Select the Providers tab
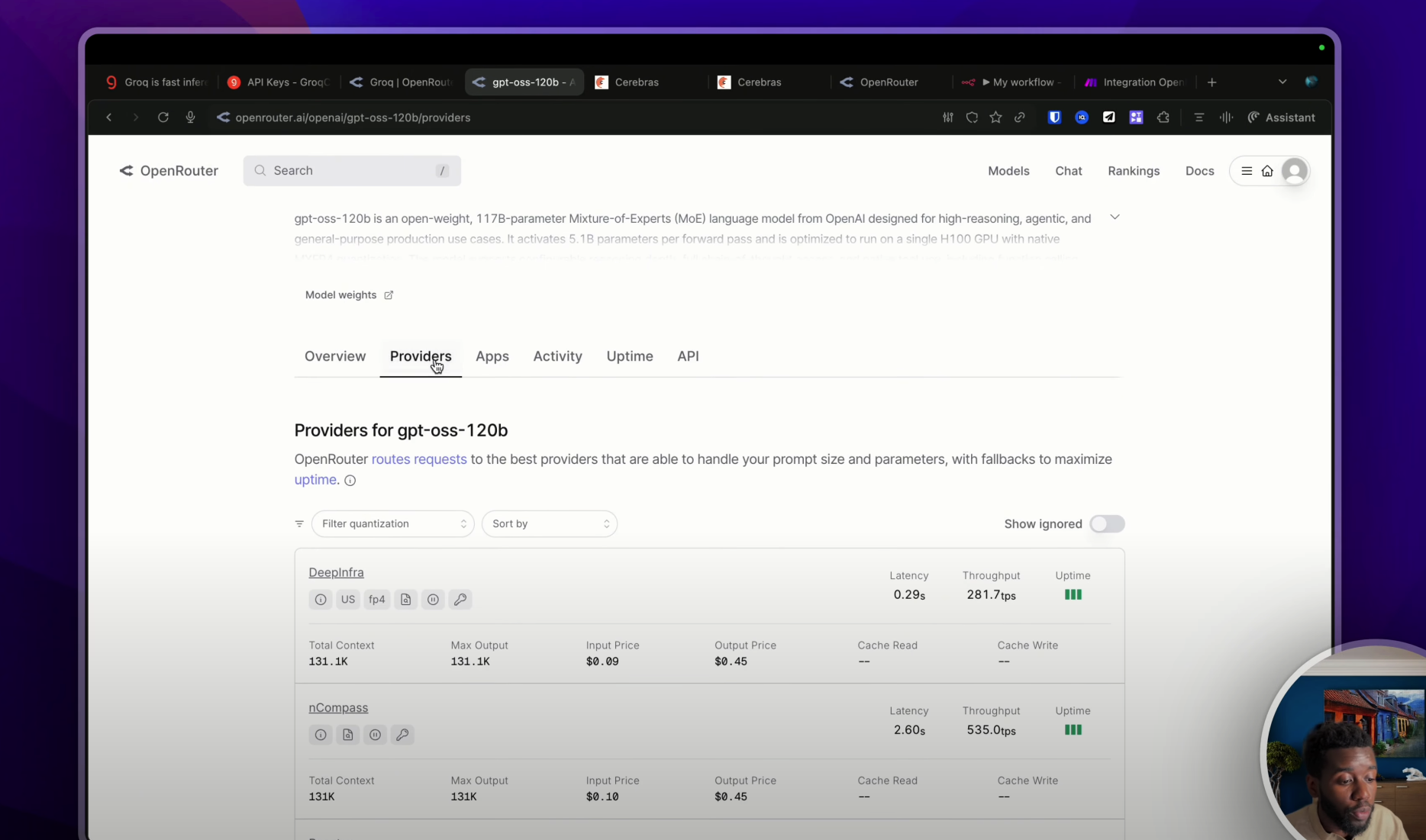Viewport: 1426px width, 840px height. [421, 356]
